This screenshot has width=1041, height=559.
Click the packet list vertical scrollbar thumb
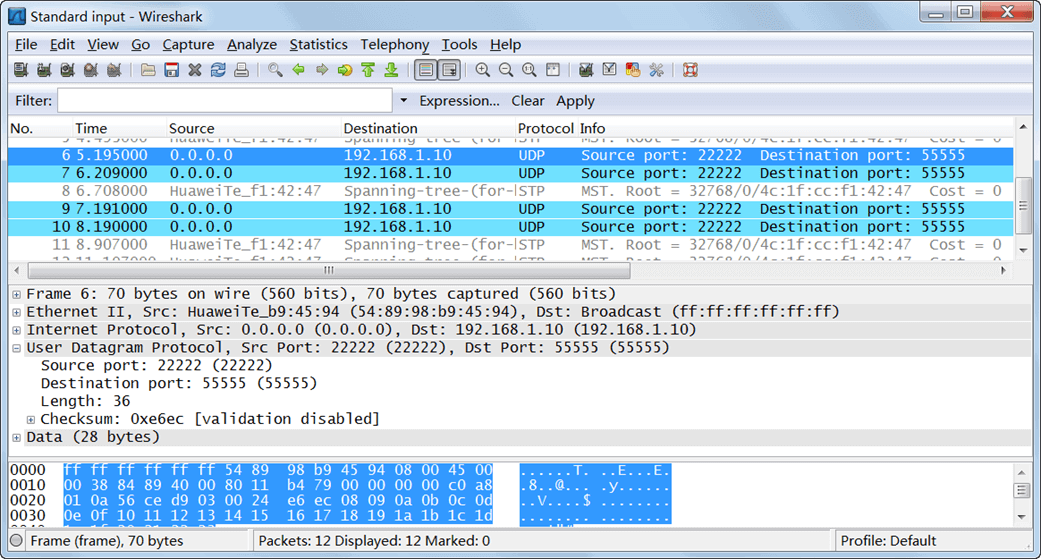pyautogui.click(x=1023, y=206)
